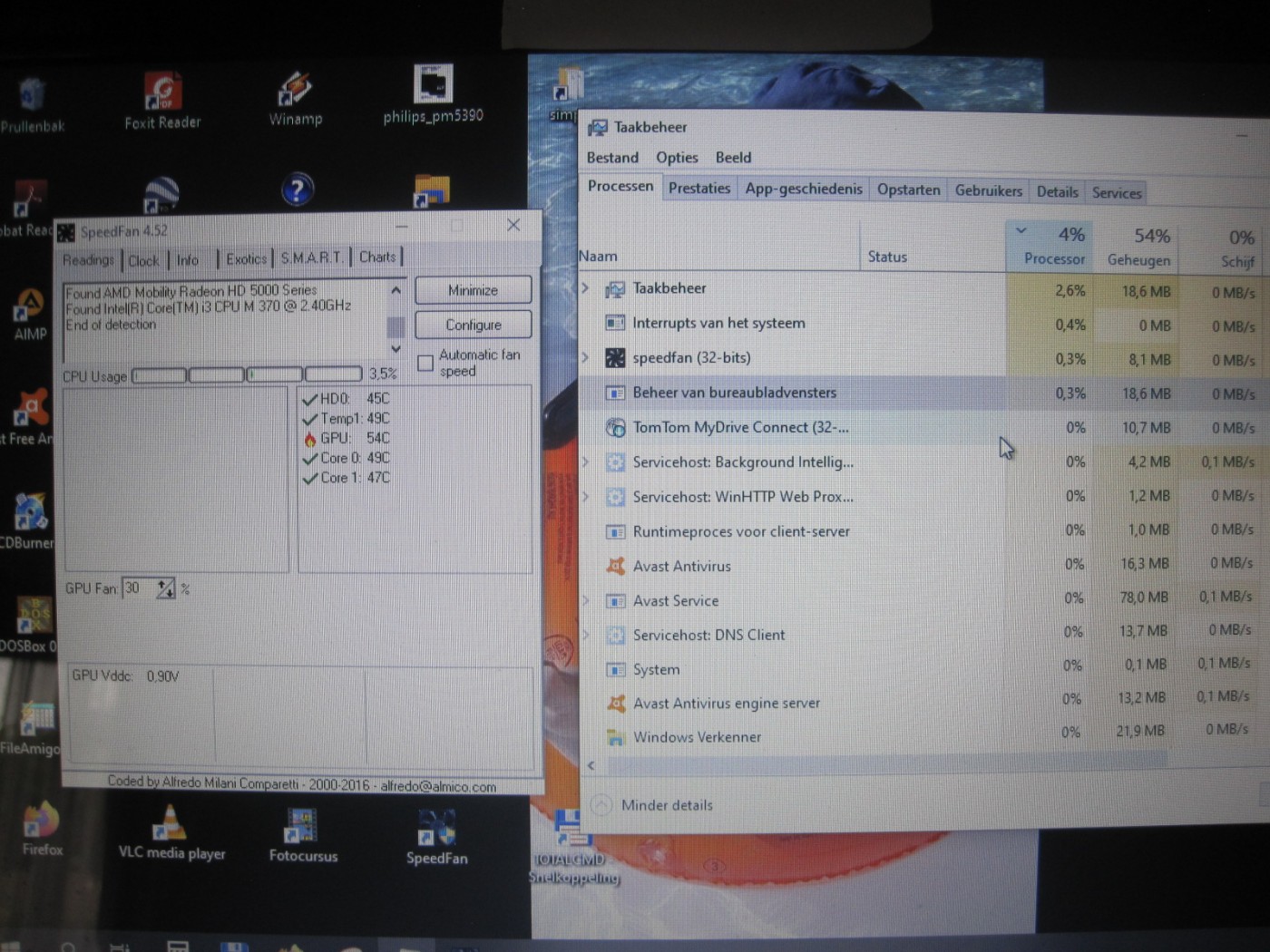Open Foxit Reader desktop icon
Image resolution: width=1270 pixels, height=952 pixels.
[163, 98]
